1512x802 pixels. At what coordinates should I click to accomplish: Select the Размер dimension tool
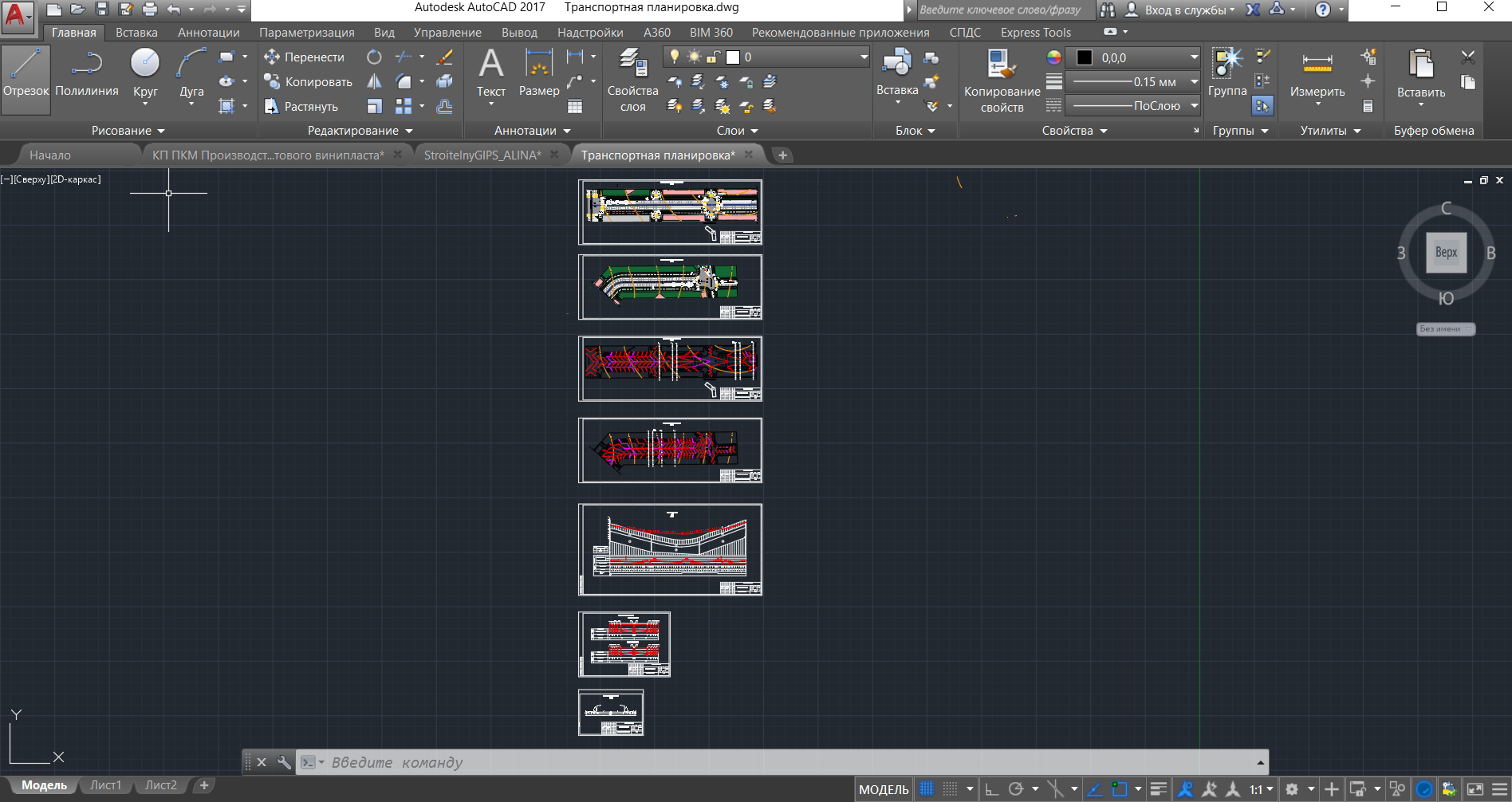539,73
